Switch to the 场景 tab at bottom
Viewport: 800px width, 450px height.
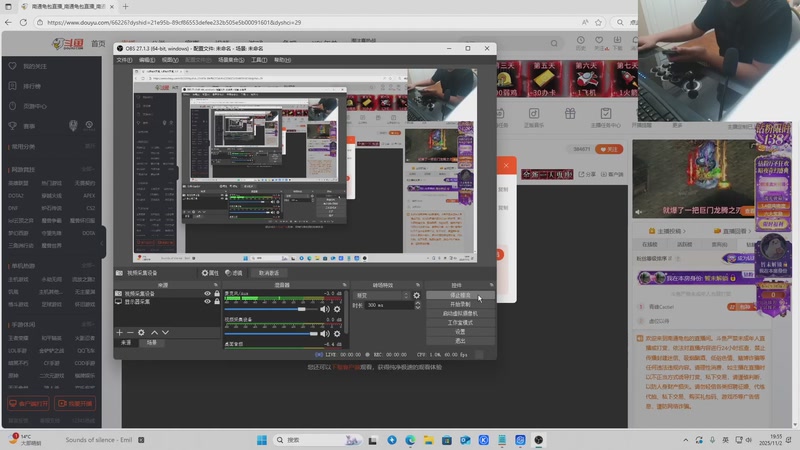click(x=152, y=343)
